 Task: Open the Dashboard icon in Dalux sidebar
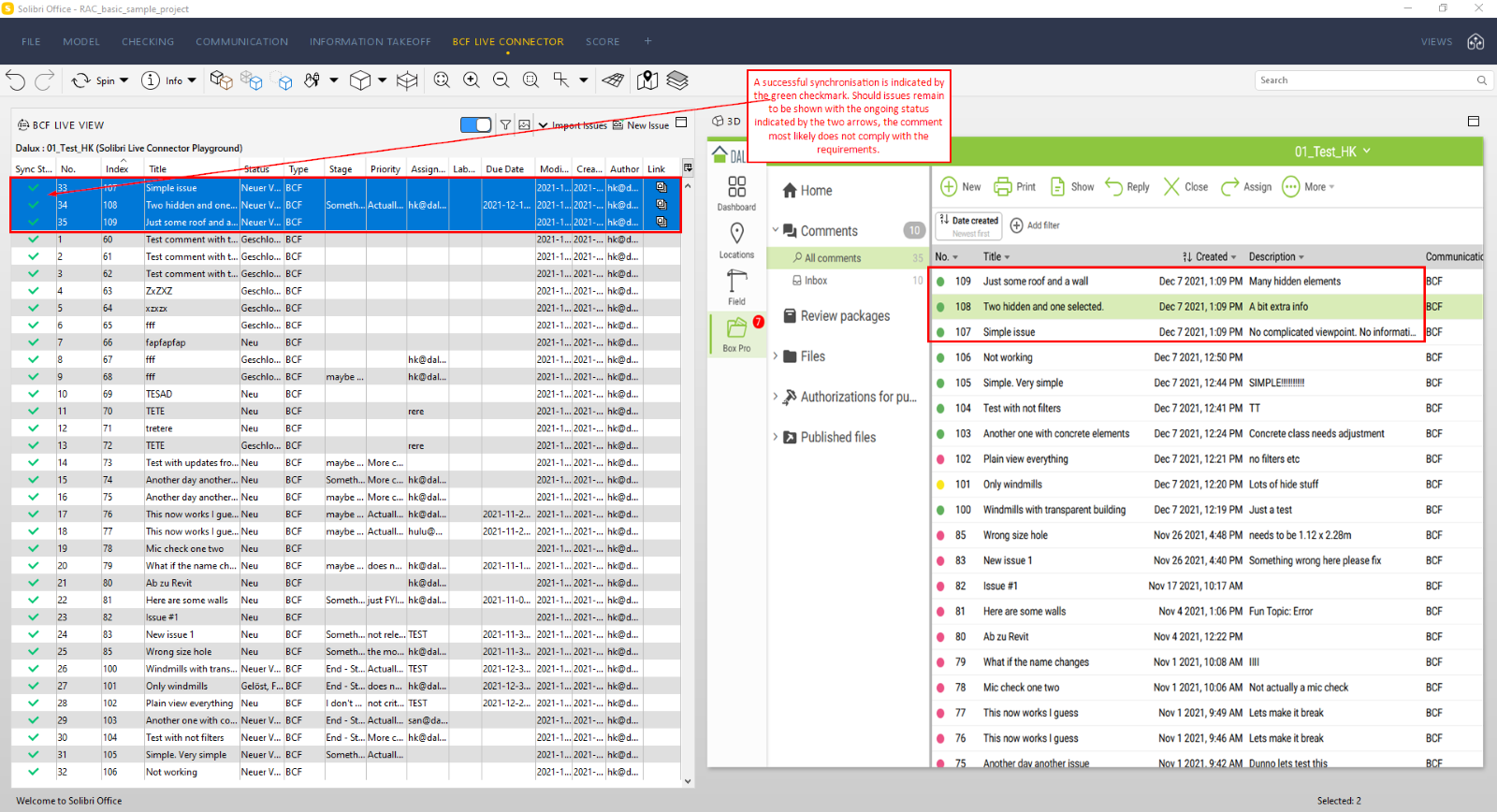(736, 187)
